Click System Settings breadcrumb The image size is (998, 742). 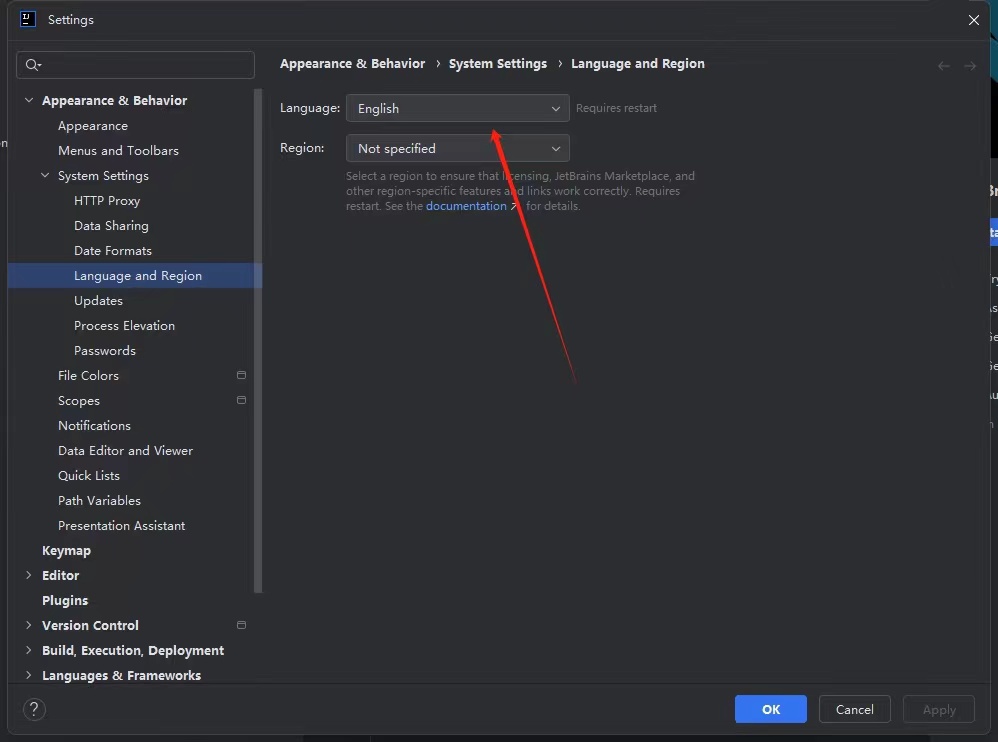[498, 64]
